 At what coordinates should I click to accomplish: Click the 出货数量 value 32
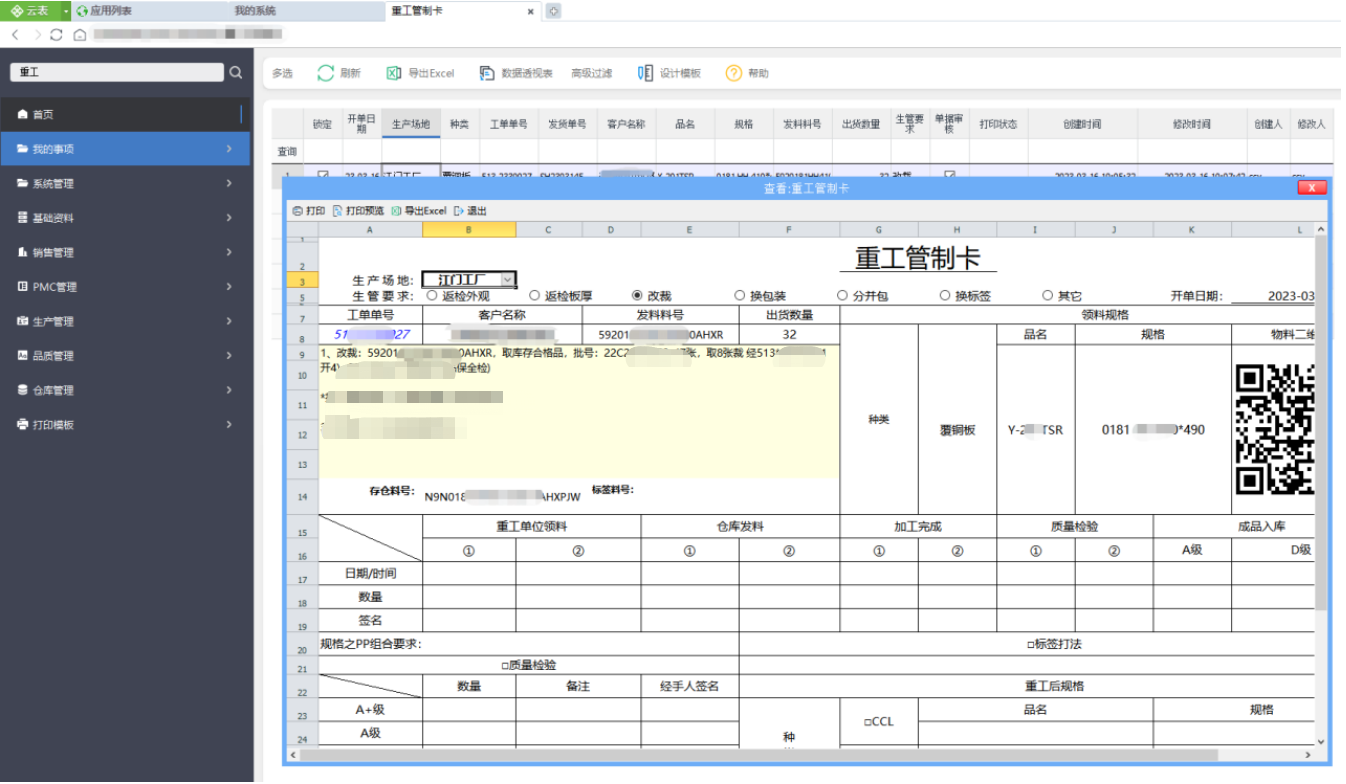pyautogui.click(x=789, y=334)
